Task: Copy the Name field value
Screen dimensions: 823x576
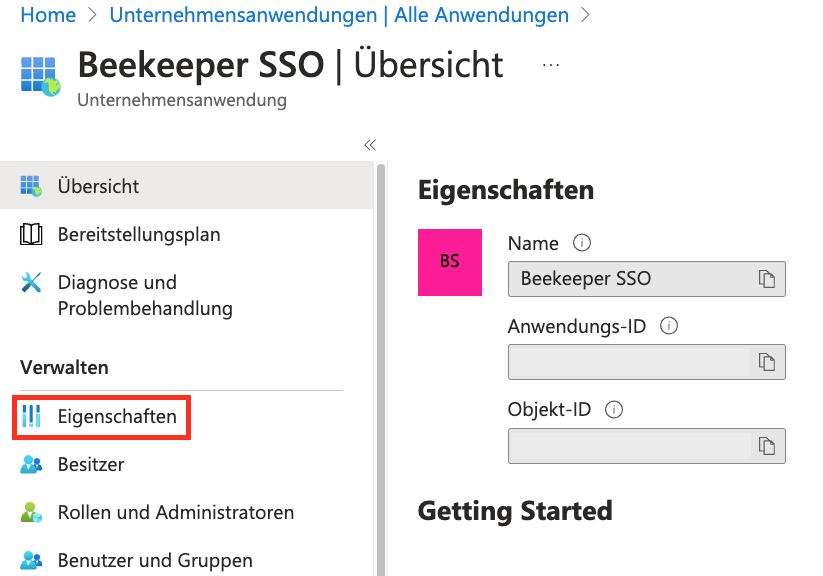Action: tap(767, 279)
